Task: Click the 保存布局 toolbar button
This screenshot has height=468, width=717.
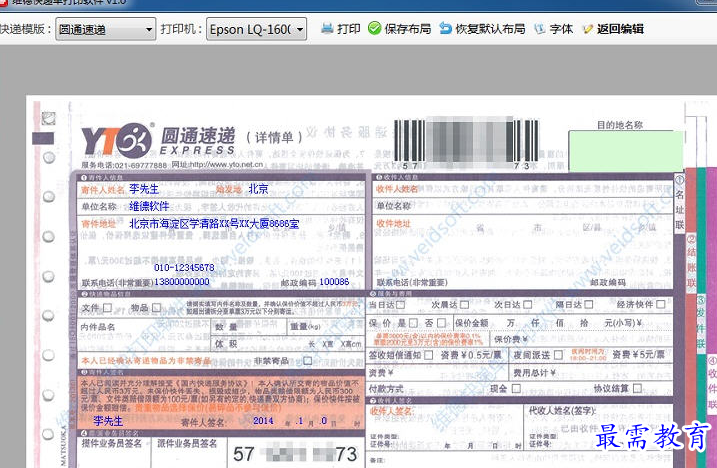Action: [x=399, y=29]
